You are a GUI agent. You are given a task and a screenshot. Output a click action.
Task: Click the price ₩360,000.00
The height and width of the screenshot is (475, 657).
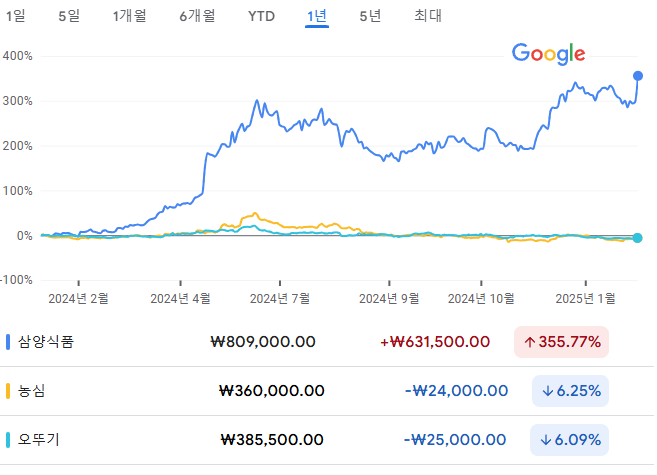[272, 391]
